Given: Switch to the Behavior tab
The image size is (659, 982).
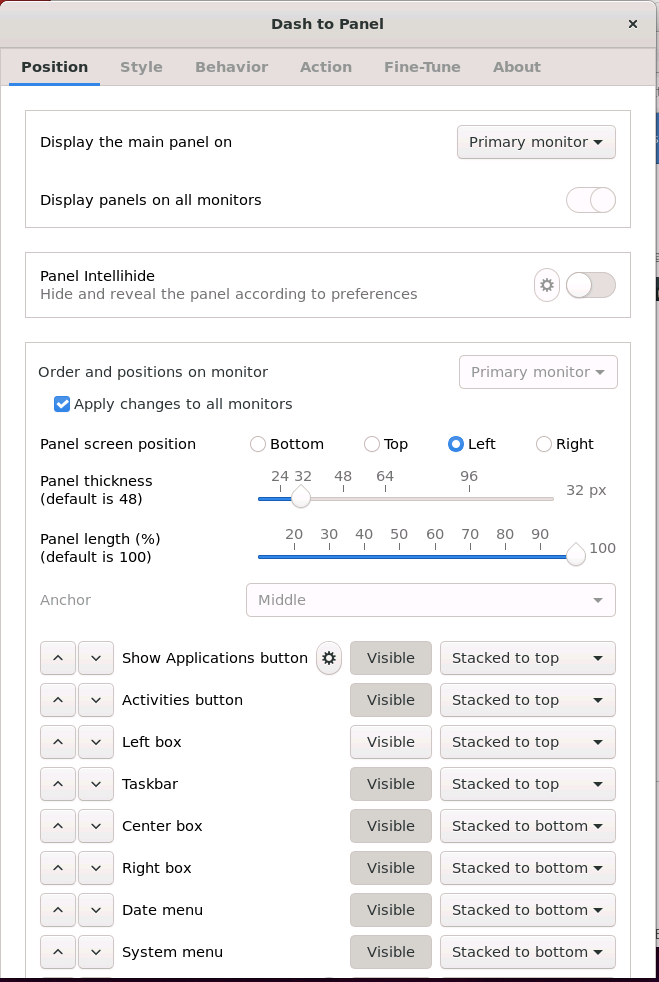Looking at the screenshot, I should coord(232,67).
